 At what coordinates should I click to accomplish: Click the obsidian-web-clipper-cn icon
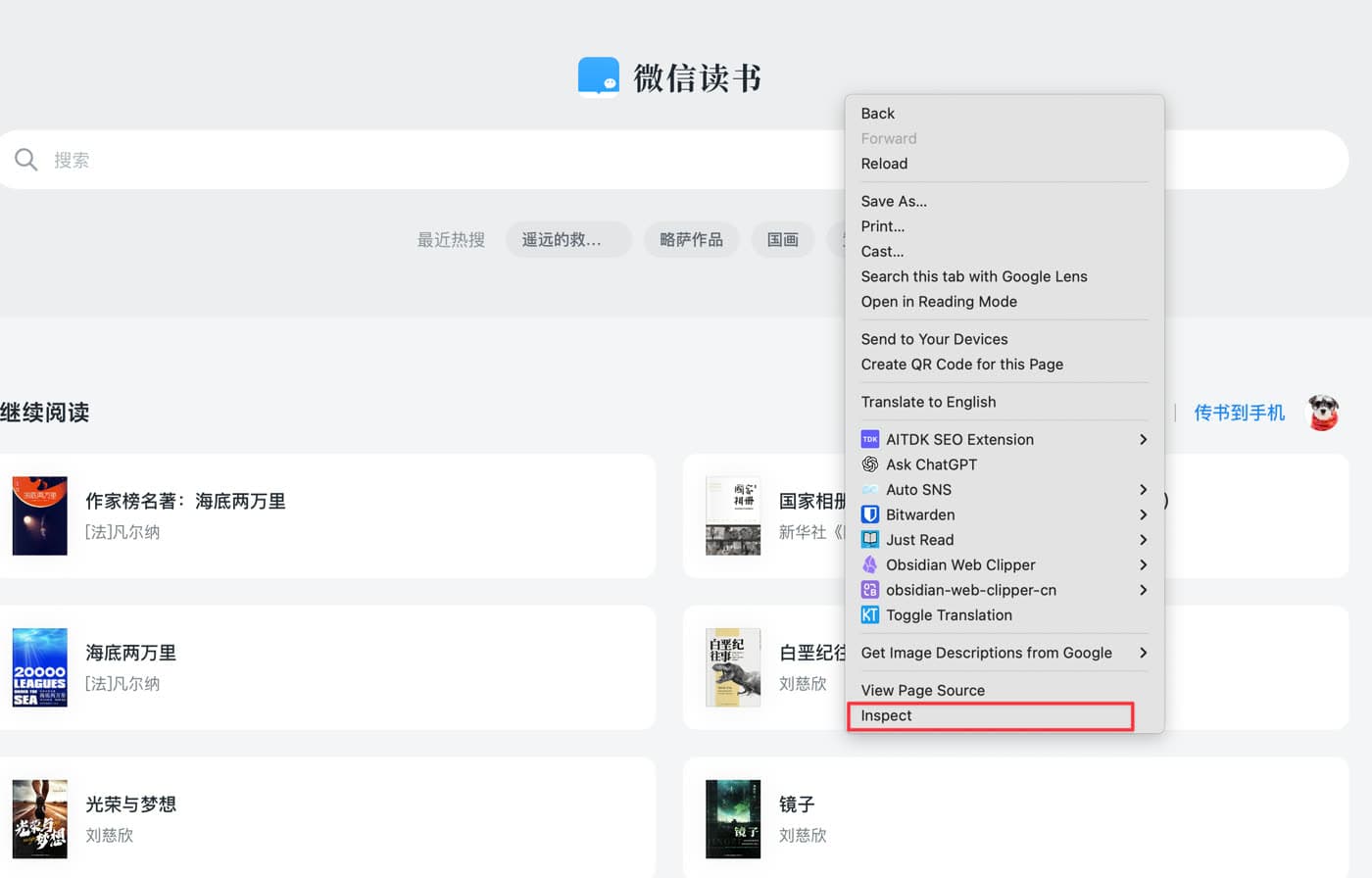(869, 590)
